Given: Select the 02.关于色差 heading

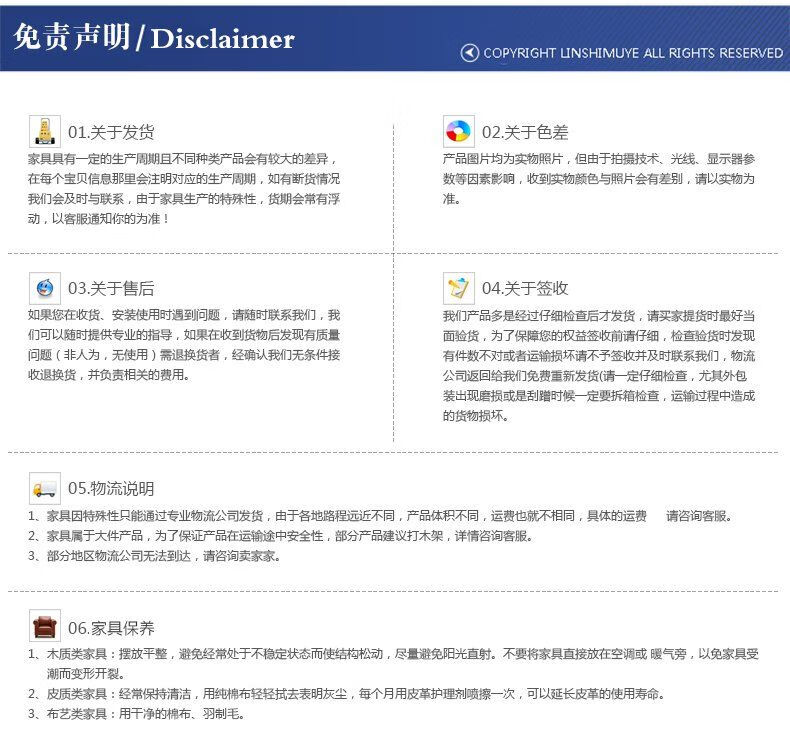Looking at the screenshot, I should 525,133.
